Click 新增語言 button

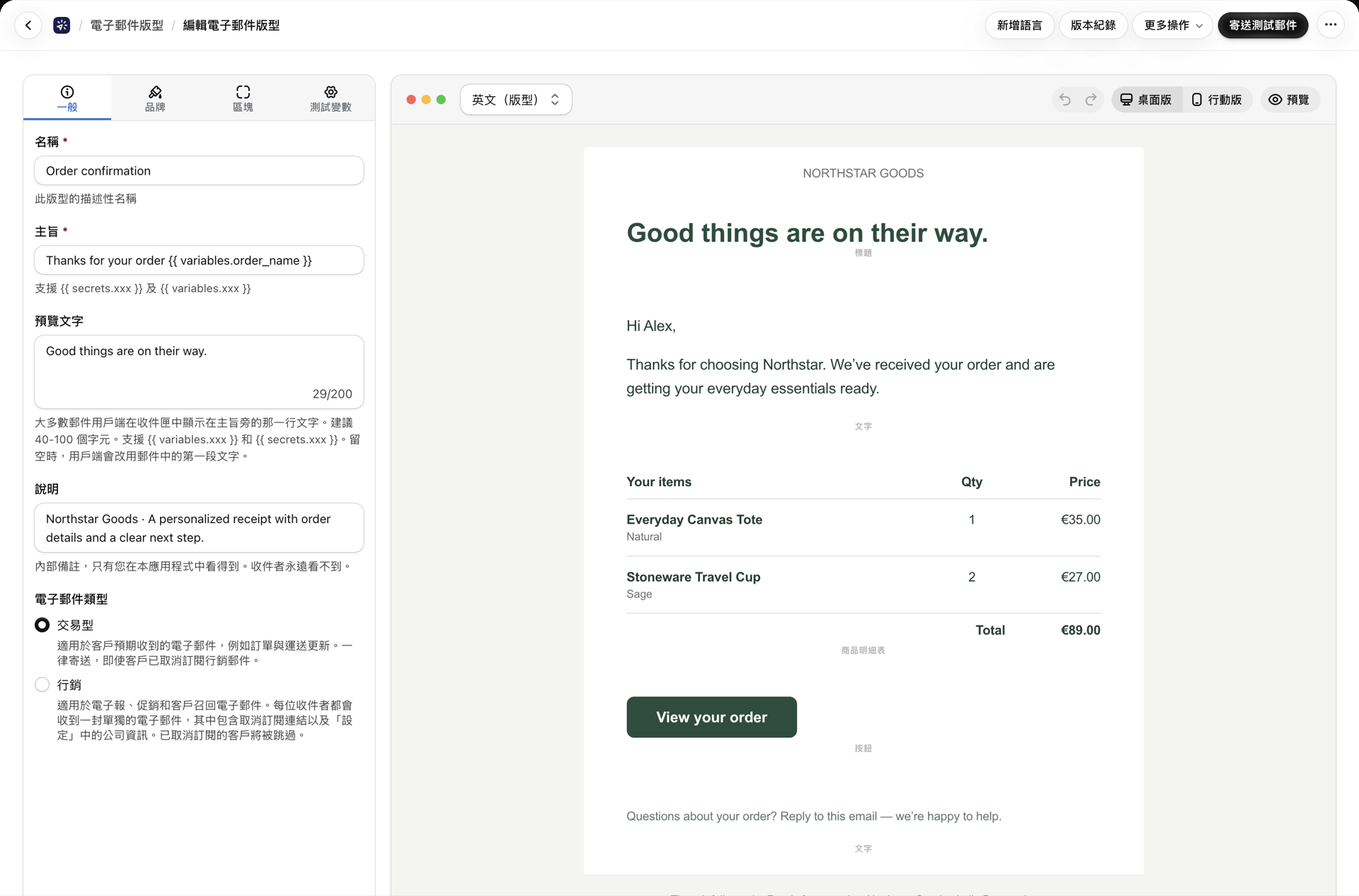click(x=1019, y=25)
